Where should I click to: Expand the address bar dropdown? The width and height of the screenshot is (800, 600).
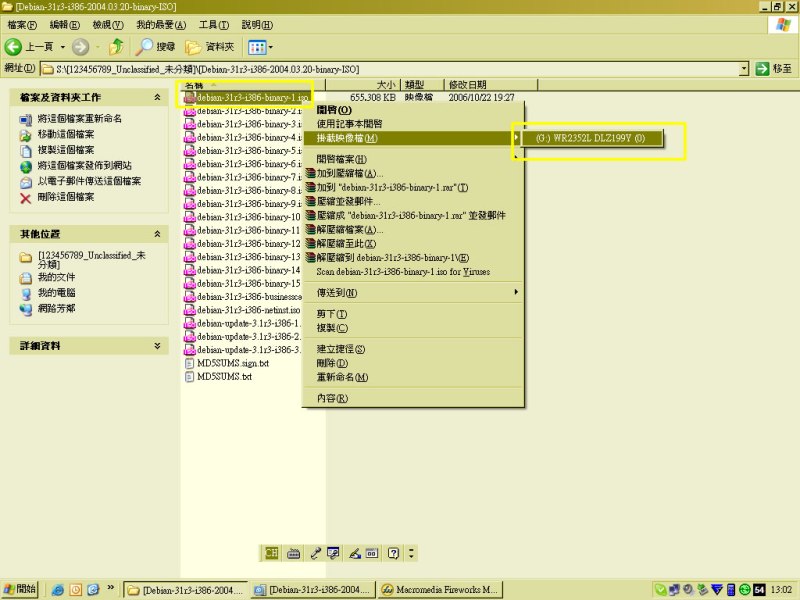tap(744, 69)
